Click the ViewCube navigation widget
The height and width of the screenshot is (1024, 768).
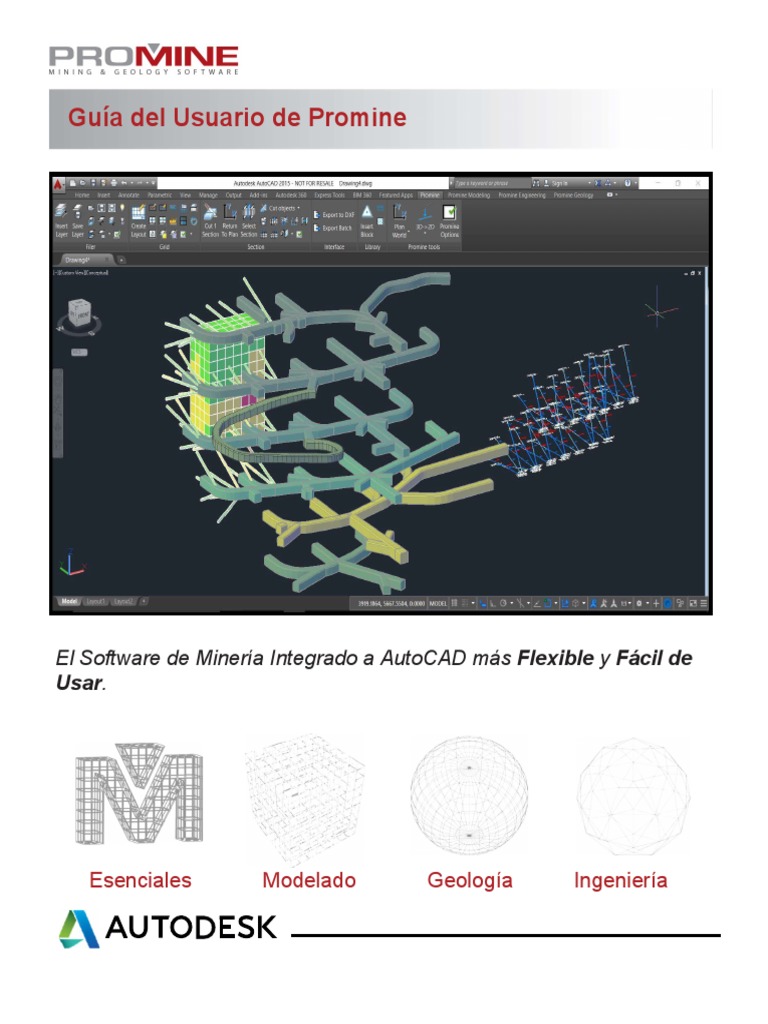[79, 315]
